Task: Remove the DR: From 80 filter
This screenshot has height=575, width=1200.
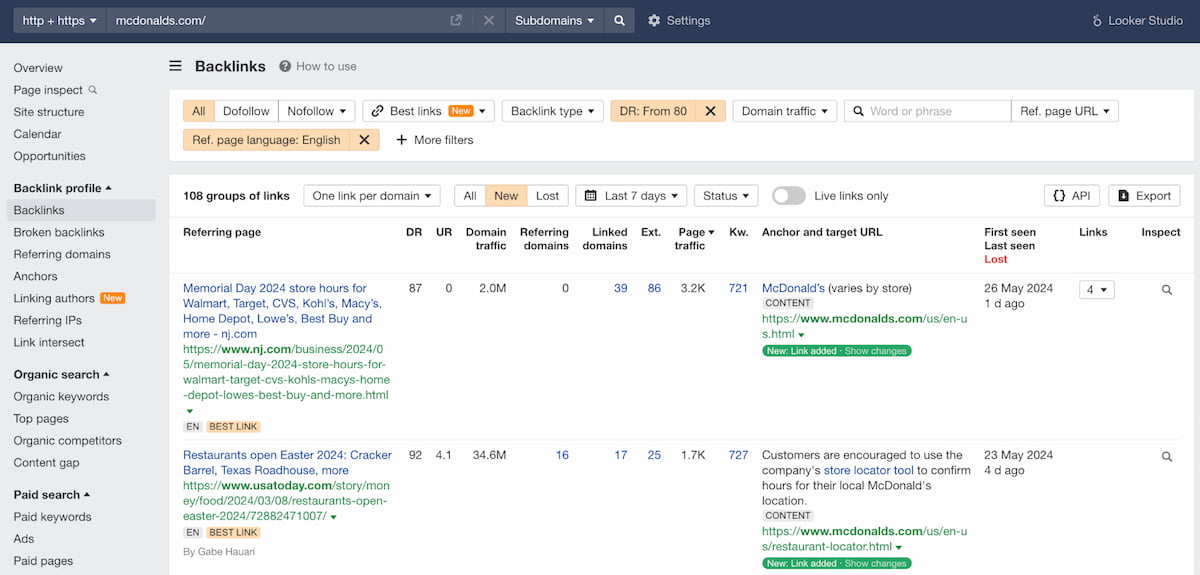Action: 710,111
